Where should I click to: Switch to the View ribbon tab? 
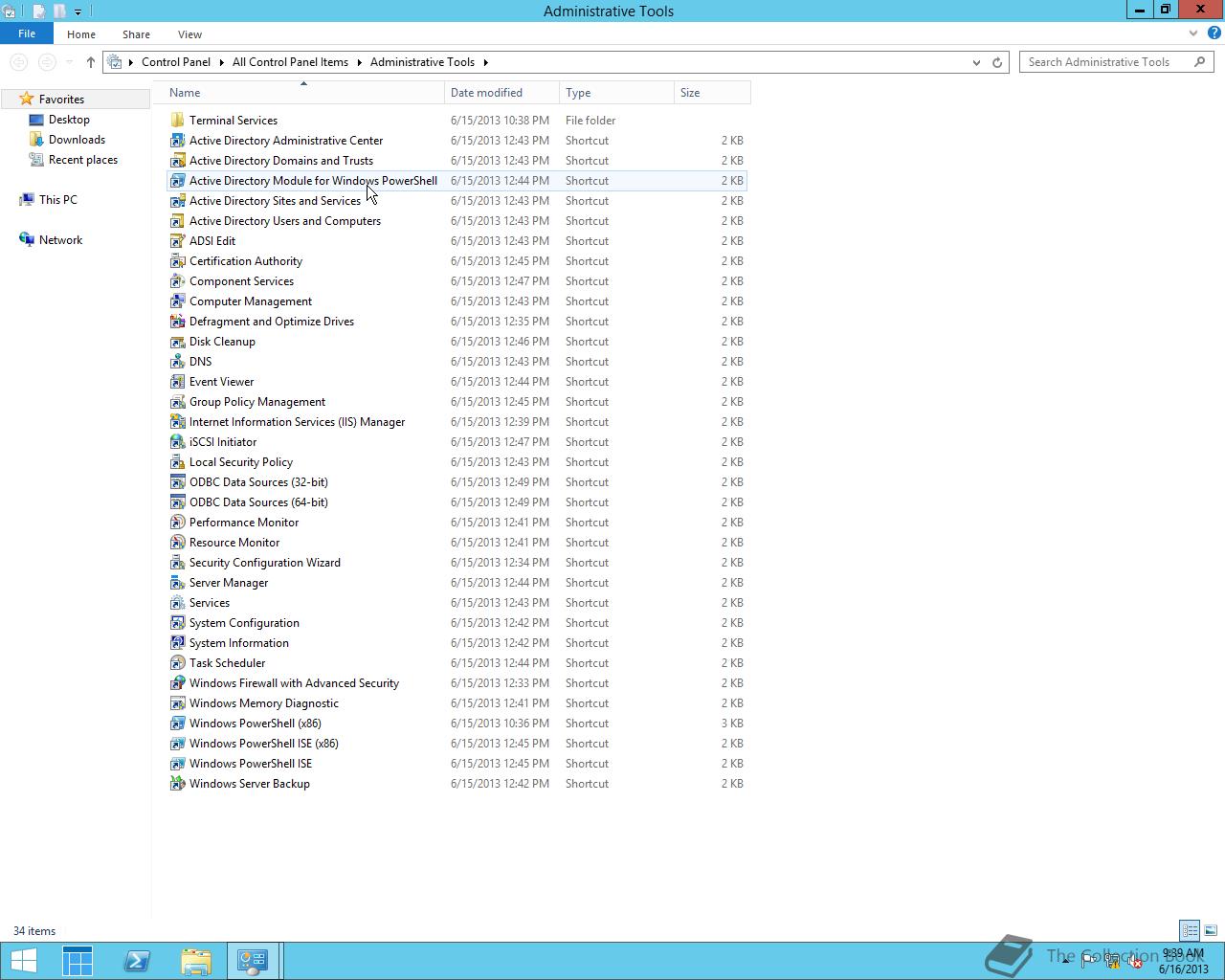point(189,34)
